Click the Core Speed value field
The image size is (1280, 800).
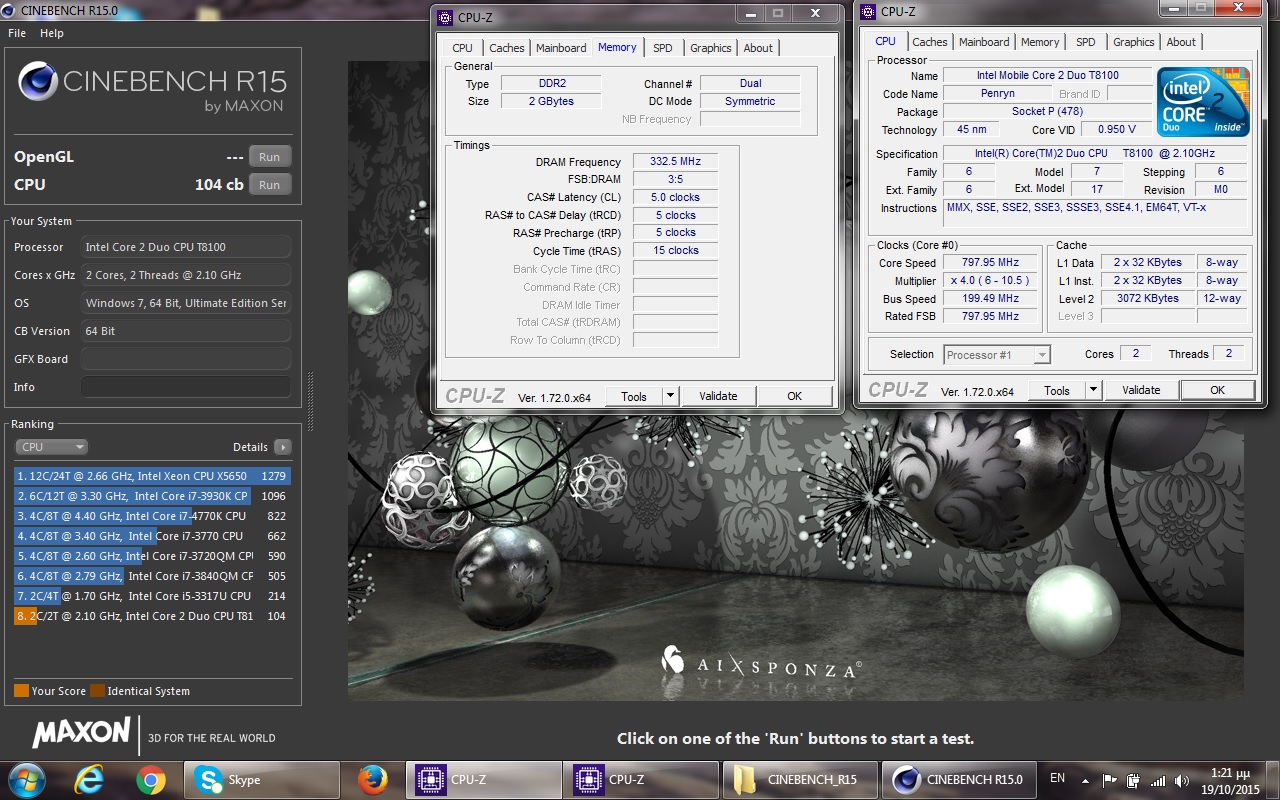(990, 263)
